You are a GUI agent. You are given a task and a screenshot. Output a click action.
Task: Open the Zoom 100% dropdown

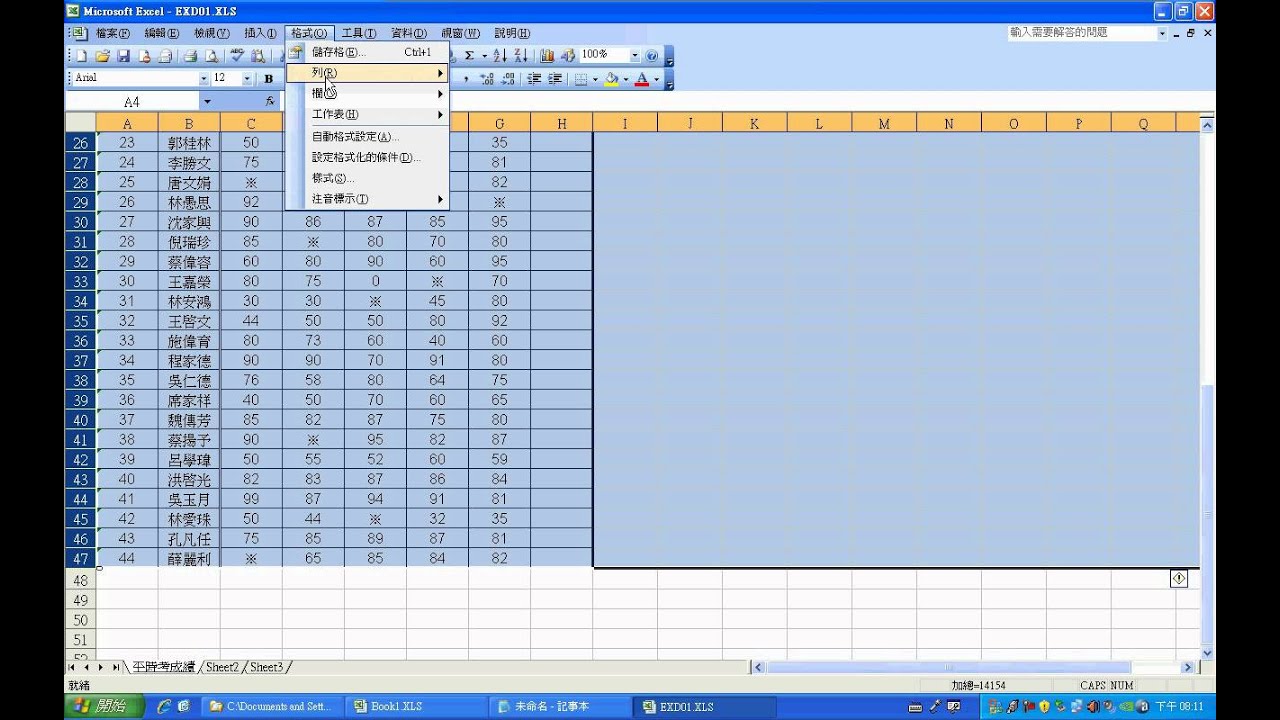tap(635, 55)
